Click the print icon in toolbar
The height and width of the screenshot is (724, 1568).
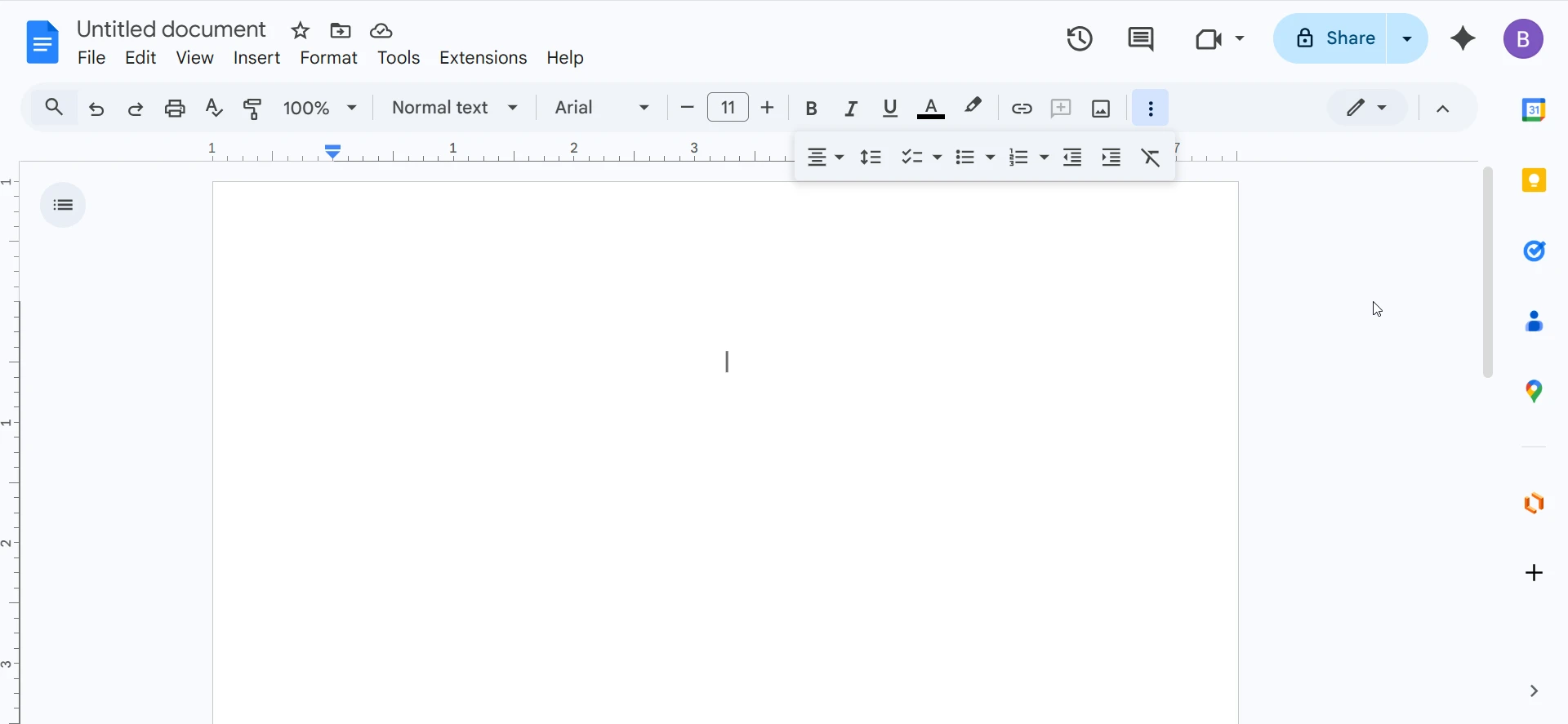click(x=175, y=108)
